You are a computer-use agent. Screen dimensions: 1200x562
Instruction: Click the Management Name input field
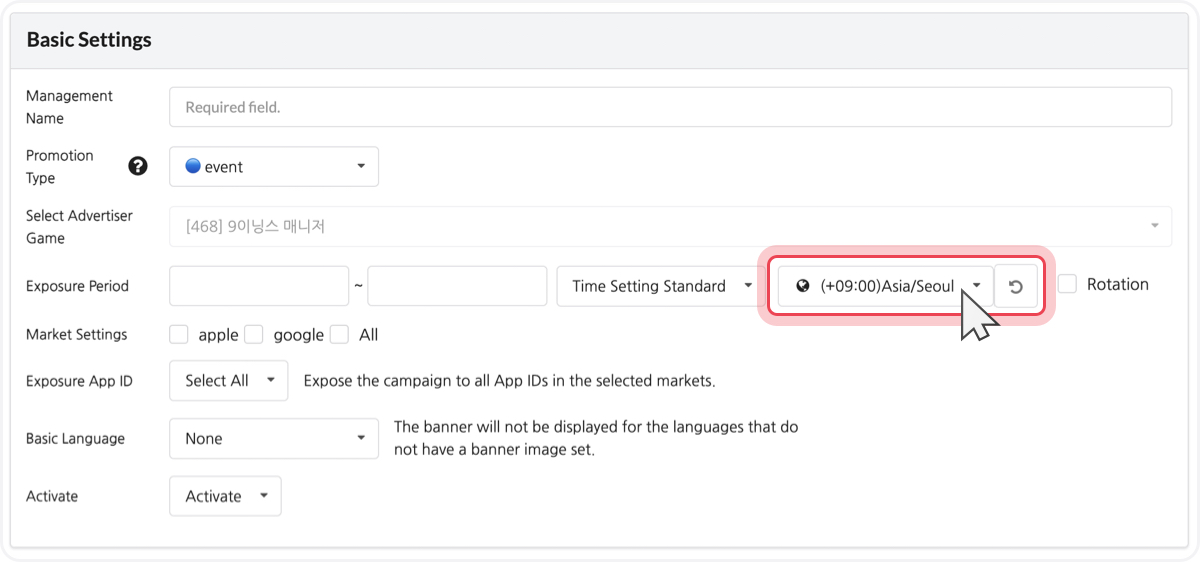(670, 107)
